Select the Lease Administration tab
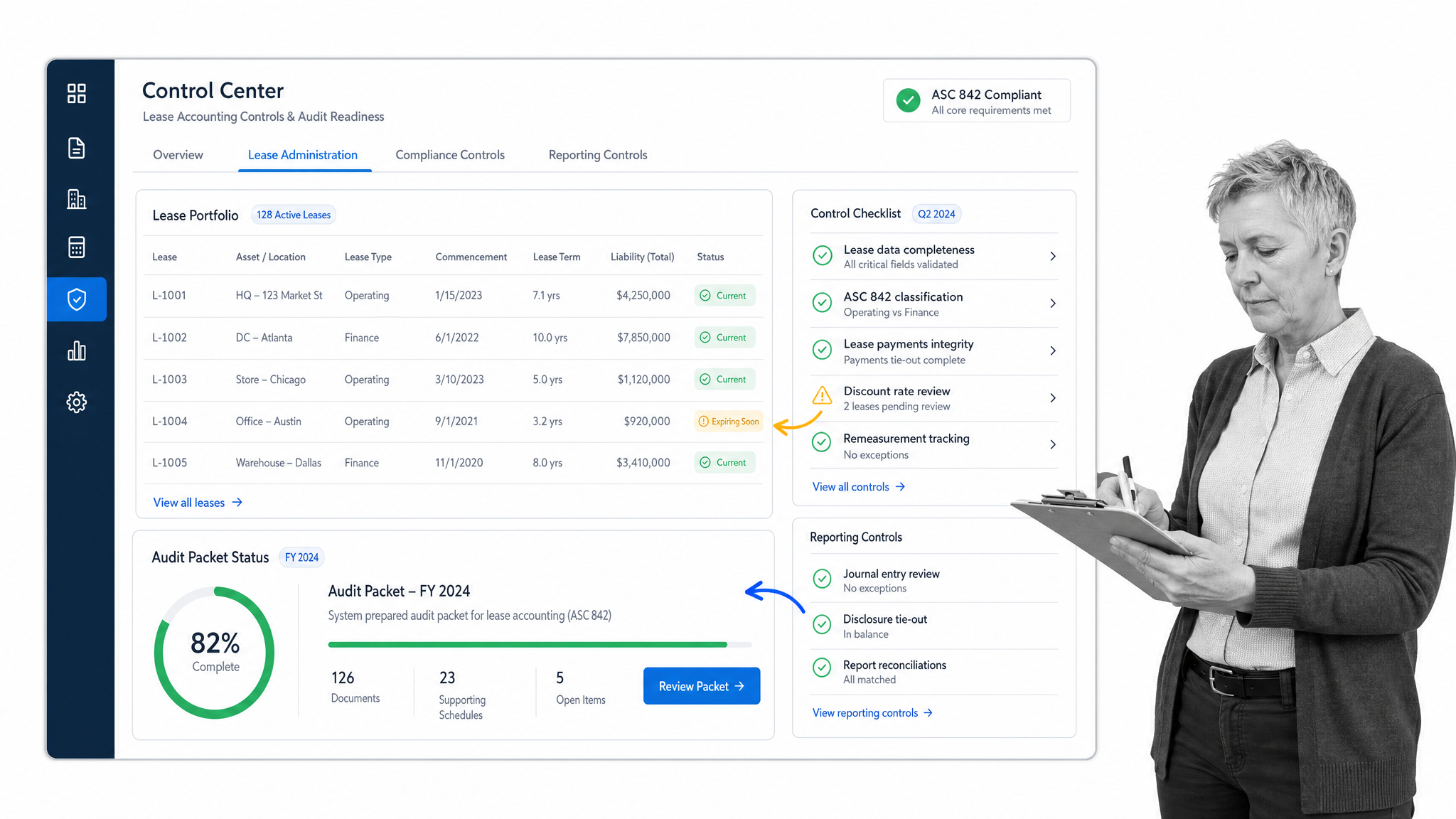Image resolution: width=1456 pixels, height=819 pixels. click(303, 155)
